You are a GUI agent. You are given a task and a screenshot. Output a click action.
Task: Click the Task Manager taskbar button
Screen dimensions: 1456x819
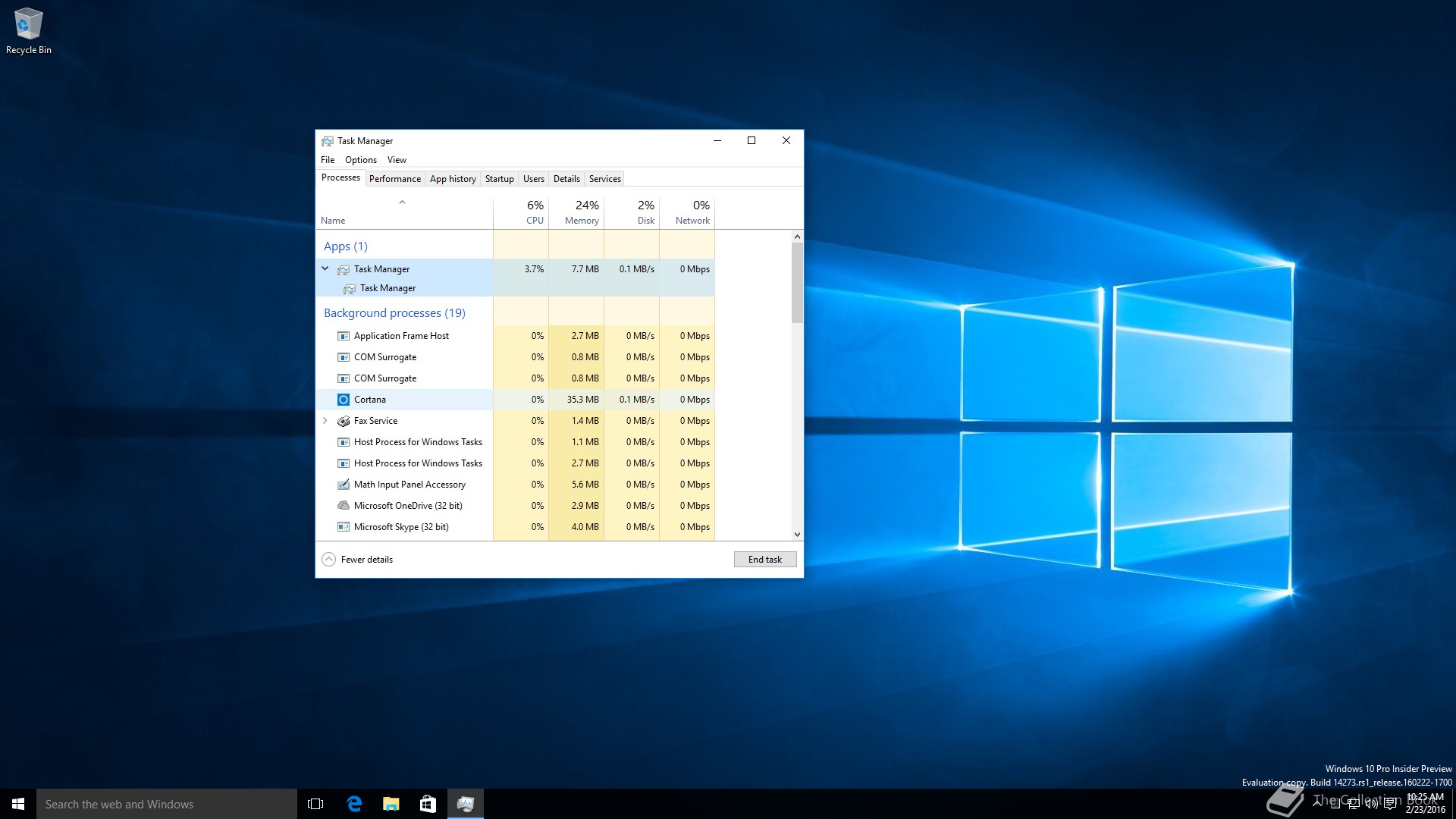coord(466,804)
